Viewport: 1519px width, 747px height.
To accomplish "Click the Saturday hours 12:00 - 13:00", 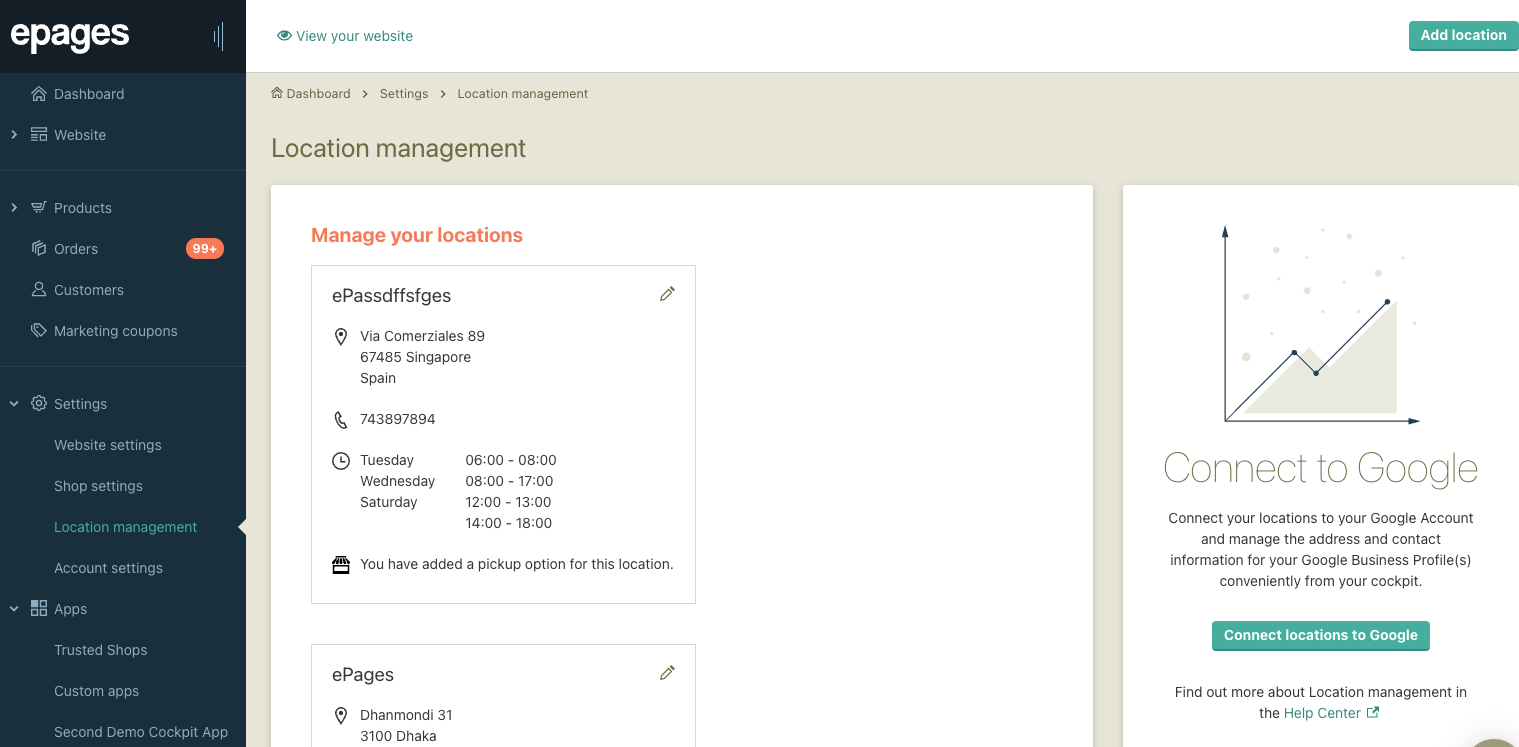I will pos(508,502).
